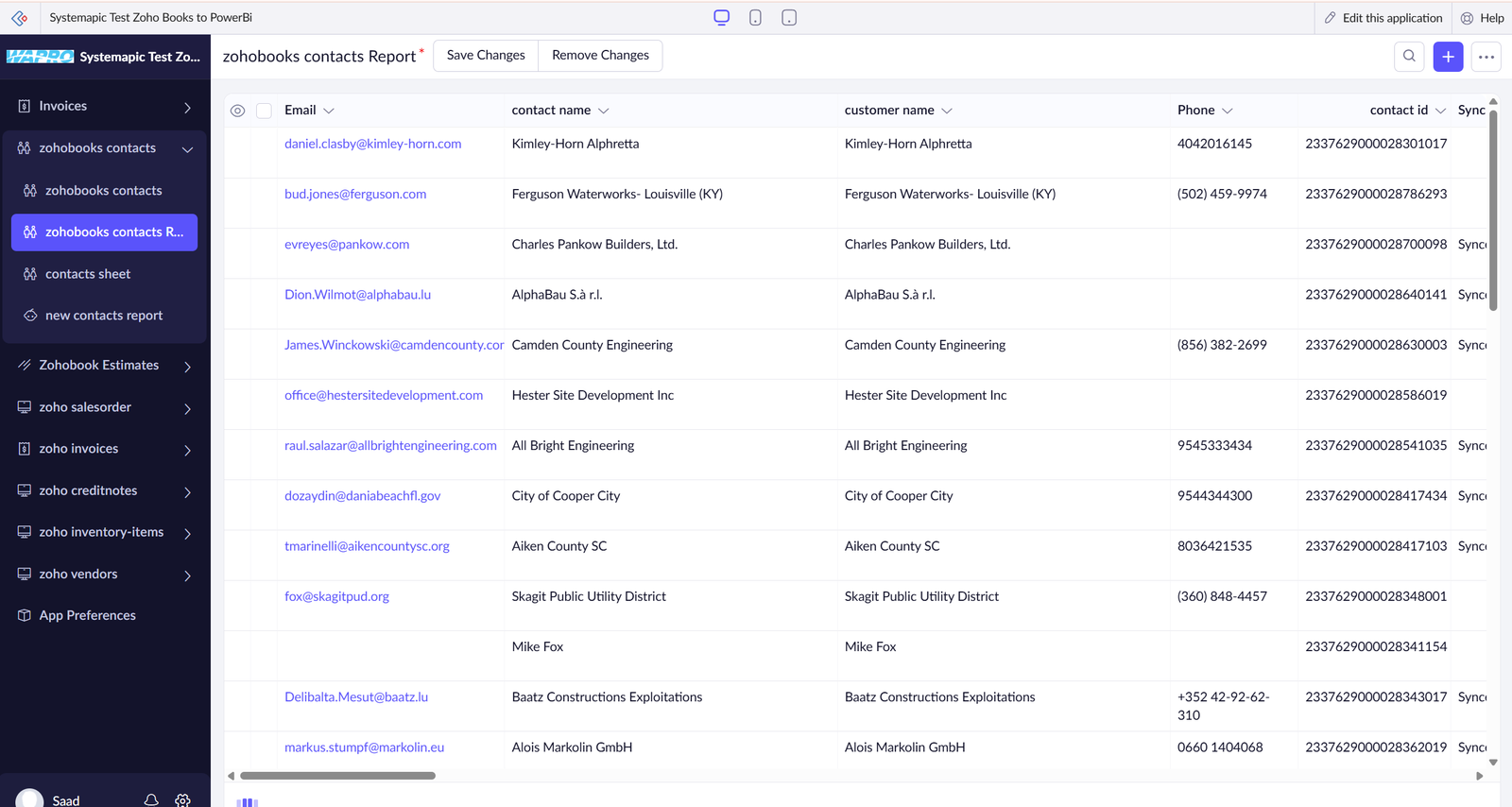Expand the zoho invoices chevron

[187, 450]
